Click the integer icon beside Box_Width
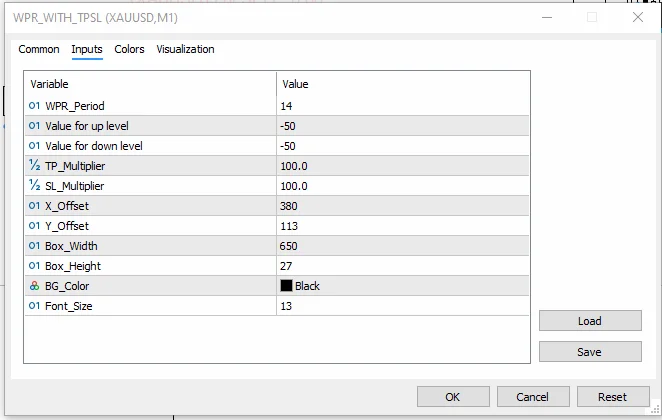Image resolution: width=662 pixels, height=420 pixels. [x=35, y=246]
